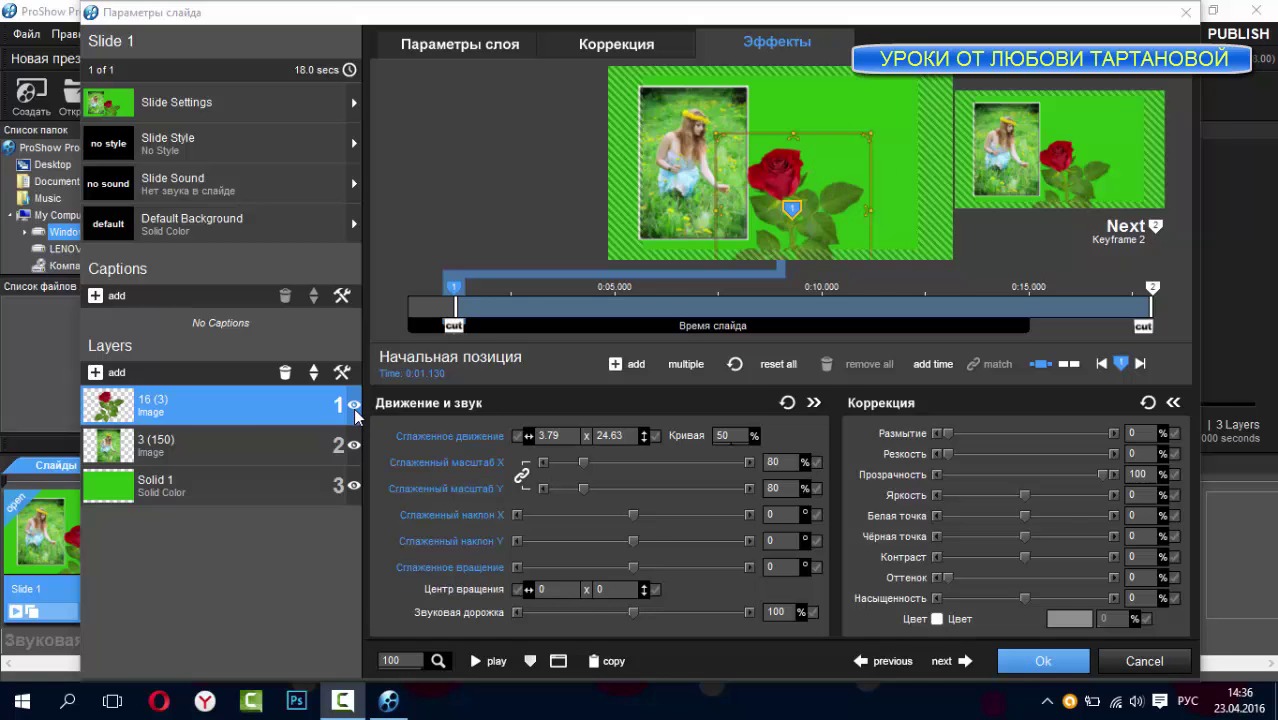The height and width of the screenshot is (720, 1278).
Task: Jump to the next keyframe arrow
Action: (x=1140, y=364)
